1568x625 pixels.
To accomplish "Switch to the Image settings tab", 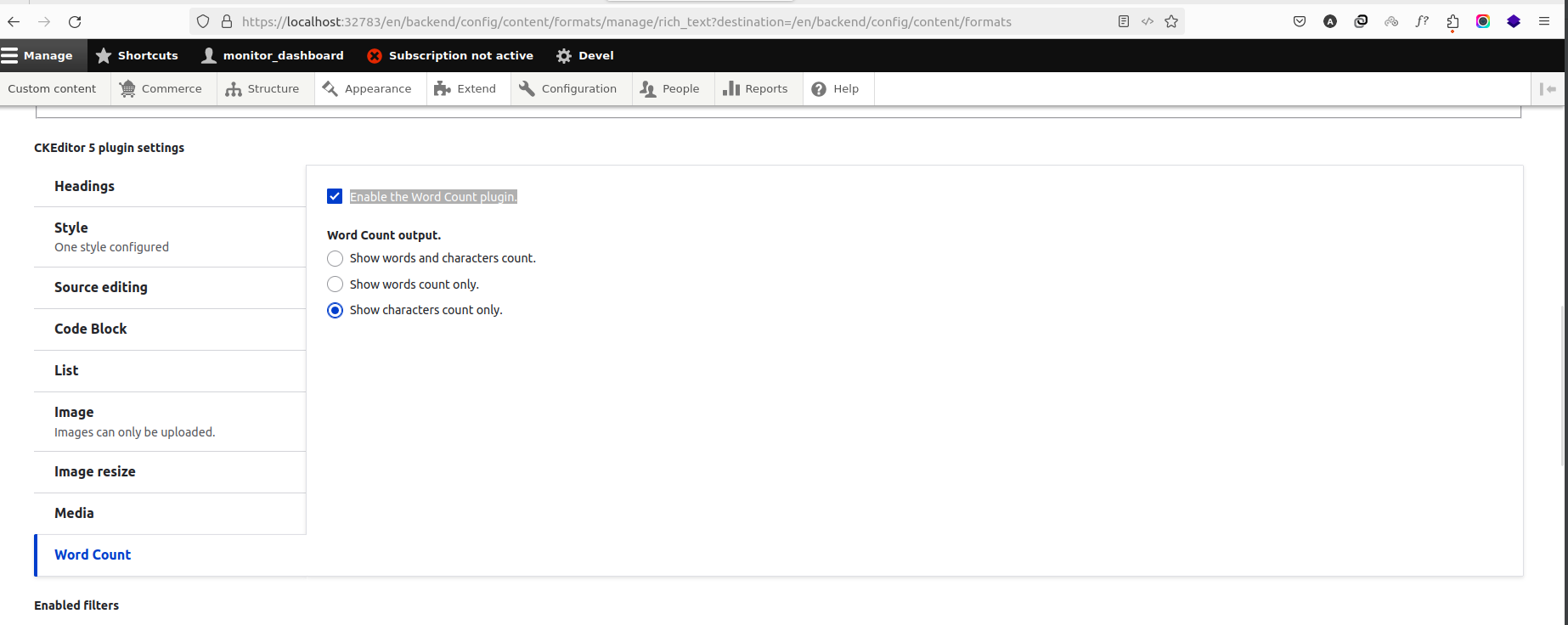I will tap(170, 421).
